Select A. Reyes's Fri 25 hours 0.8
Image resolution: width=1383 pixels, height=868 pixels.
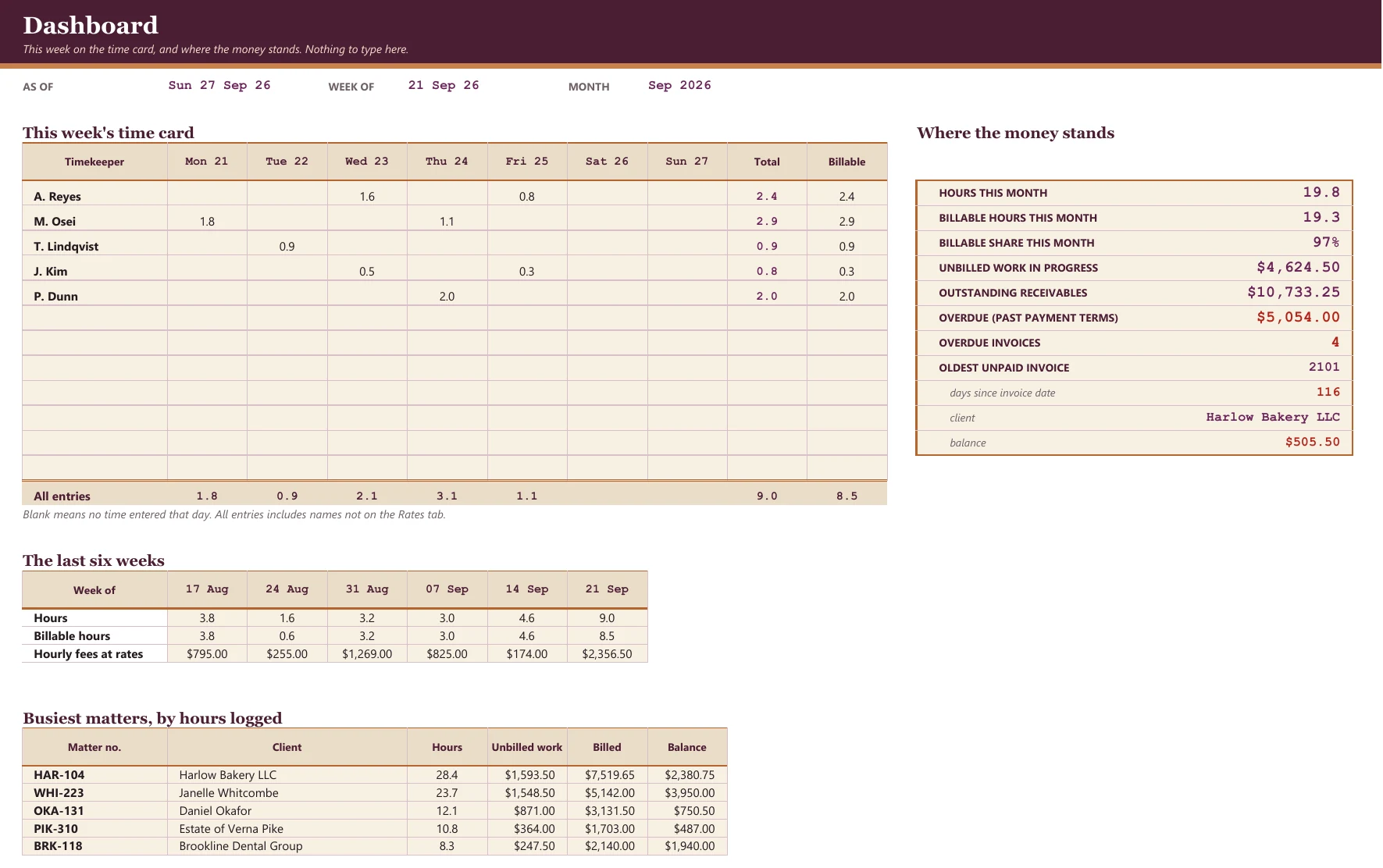pyautogui.click(x=527, y=197)
